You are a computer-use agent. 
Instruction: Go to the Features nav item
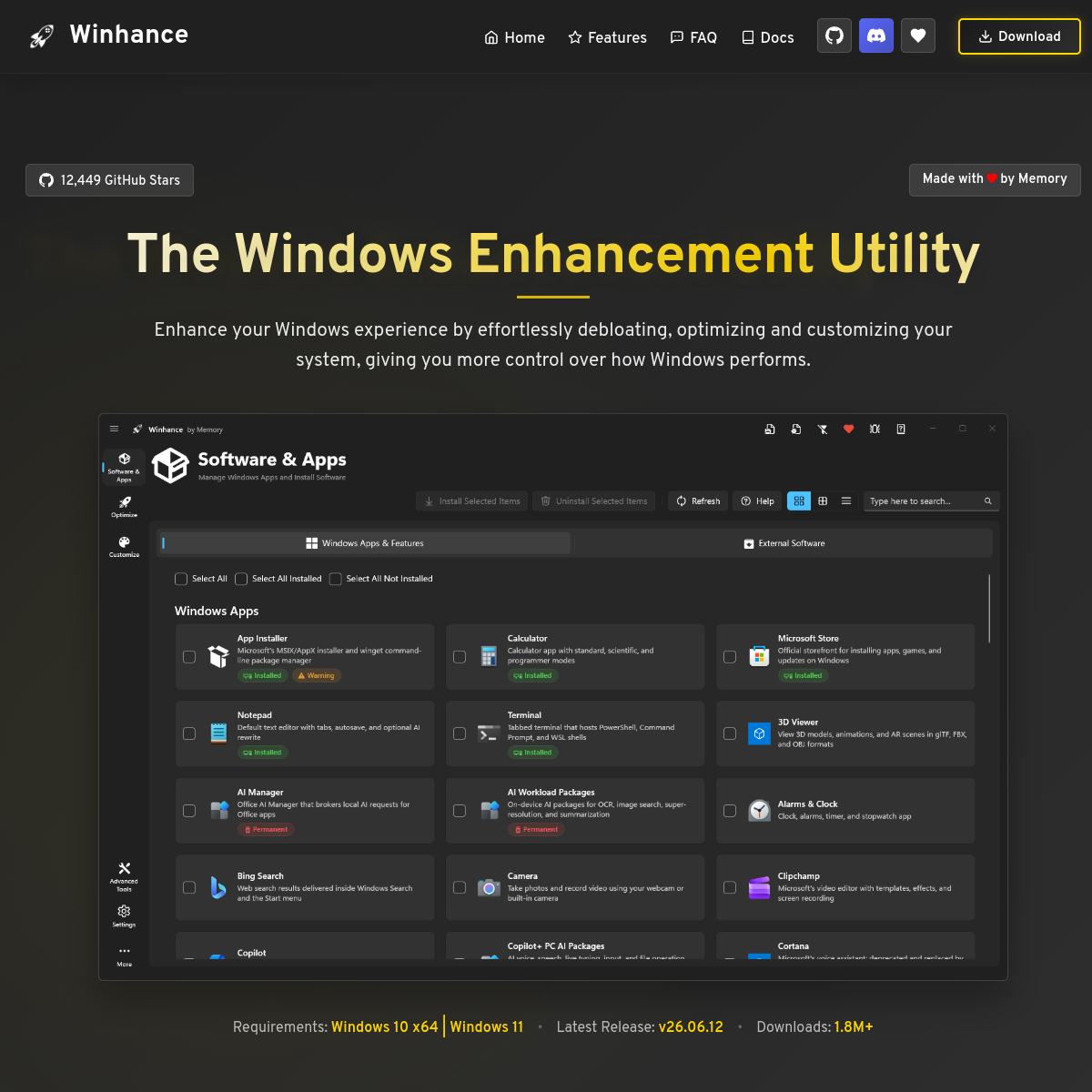[607, 37]
